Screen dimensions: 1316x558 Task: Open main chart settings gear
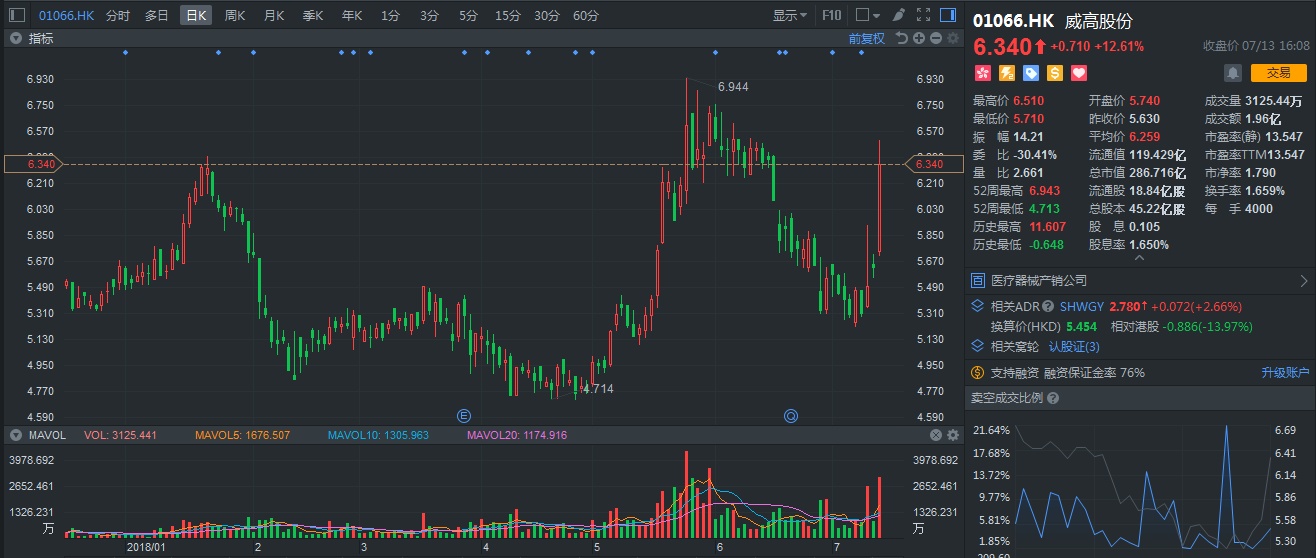pyautogui.click(x=953, y=38)
